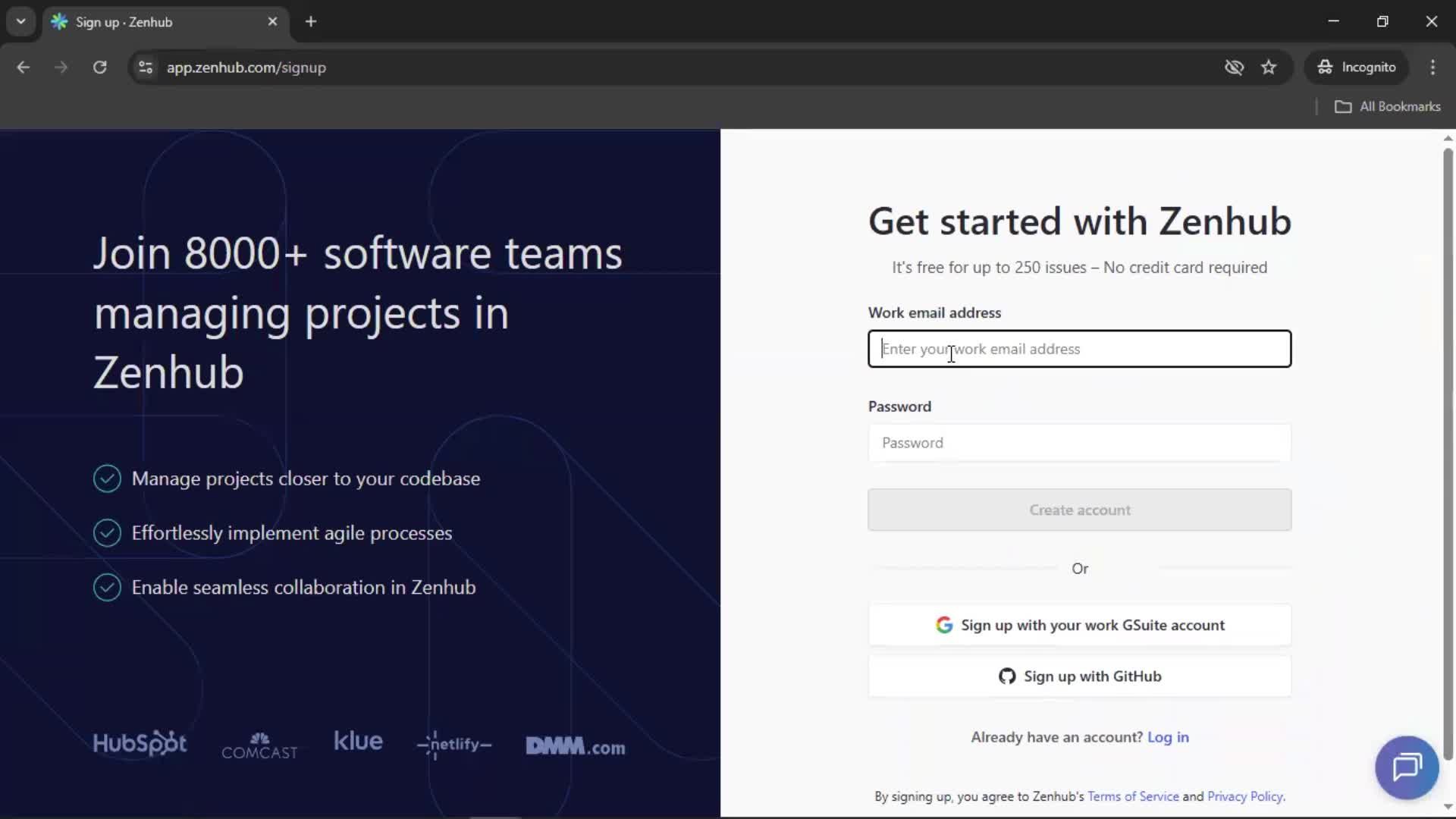Open a new tab with the plus icon

(x=311, y=22)
